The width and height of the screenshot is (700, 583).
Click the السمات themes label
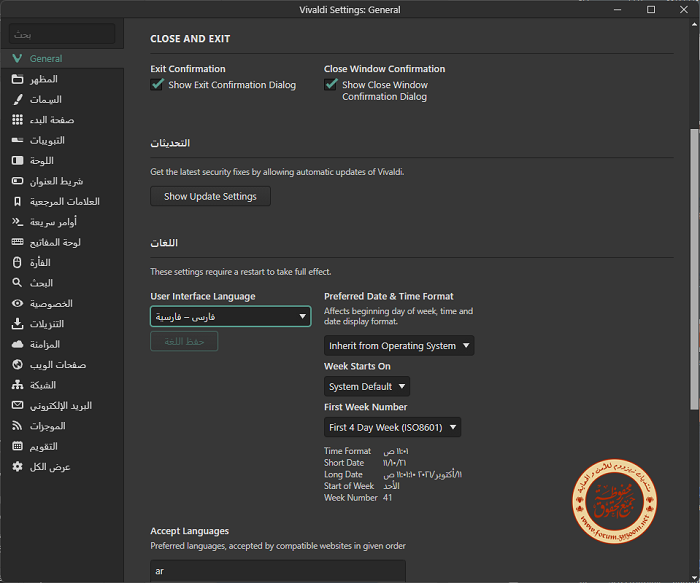(46, 100)
